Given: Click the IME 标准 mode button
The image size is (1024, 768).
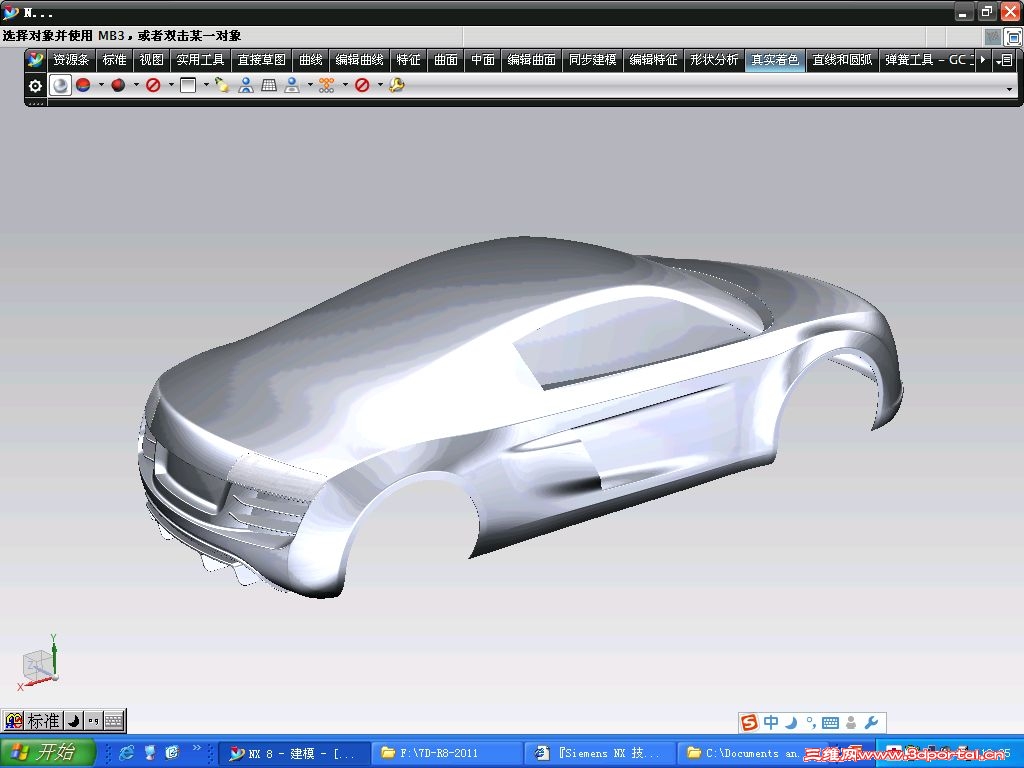Looking at the screenshot, I should [x=43, y=721].
